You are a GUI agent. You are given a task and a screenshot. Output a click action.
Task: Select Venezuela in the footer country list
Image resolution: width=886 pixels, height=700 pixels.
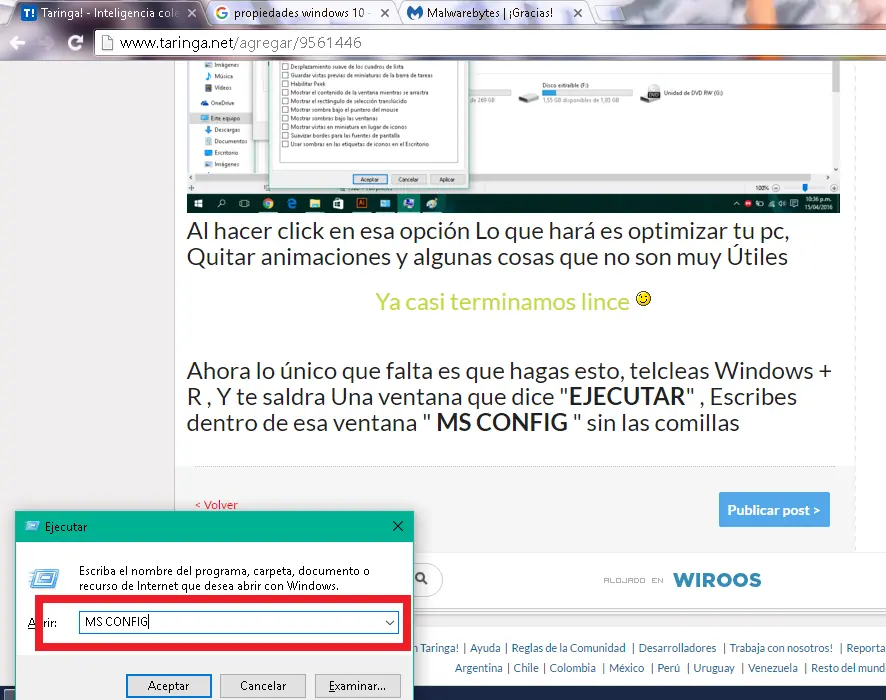point(772,668)
